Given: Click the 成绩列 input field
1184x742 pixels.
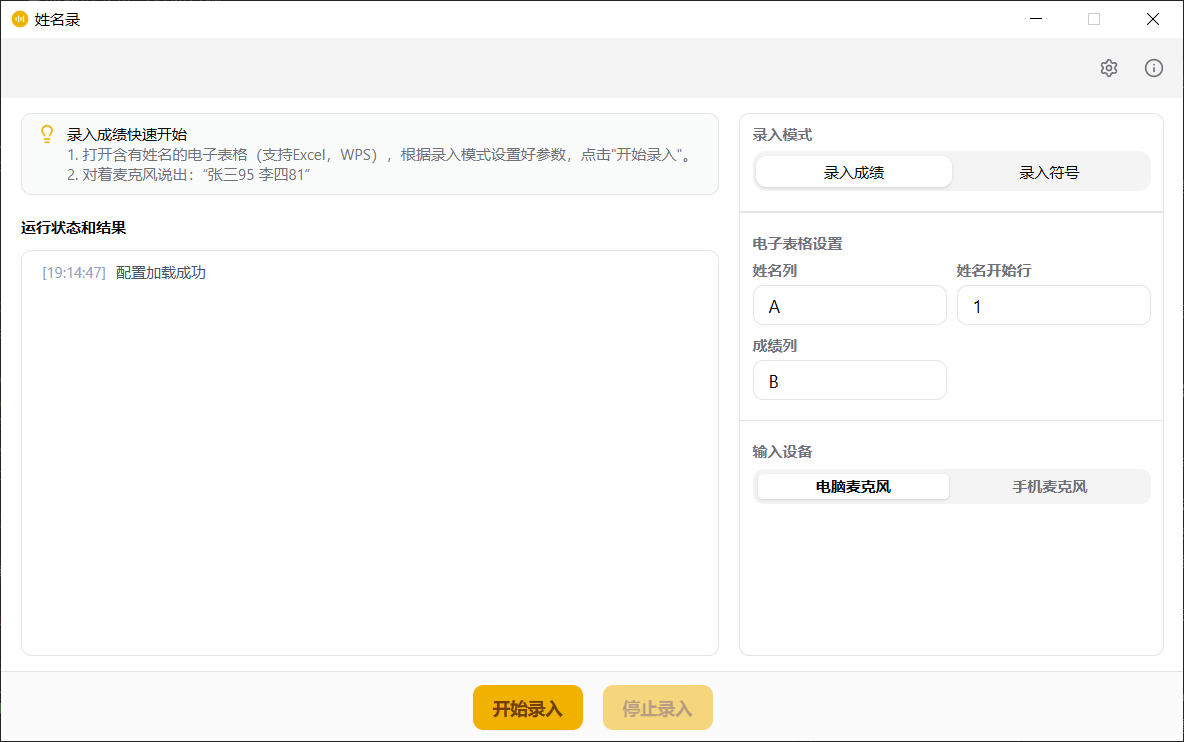Looking at the screenshot, I should coord(849,380).
